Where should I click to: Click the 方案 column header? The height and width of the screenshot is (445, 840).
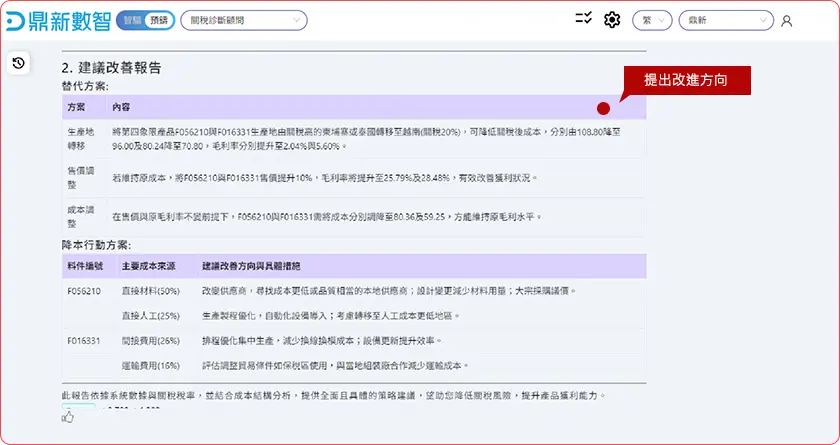pyautogui.click(x=76, y=107)
